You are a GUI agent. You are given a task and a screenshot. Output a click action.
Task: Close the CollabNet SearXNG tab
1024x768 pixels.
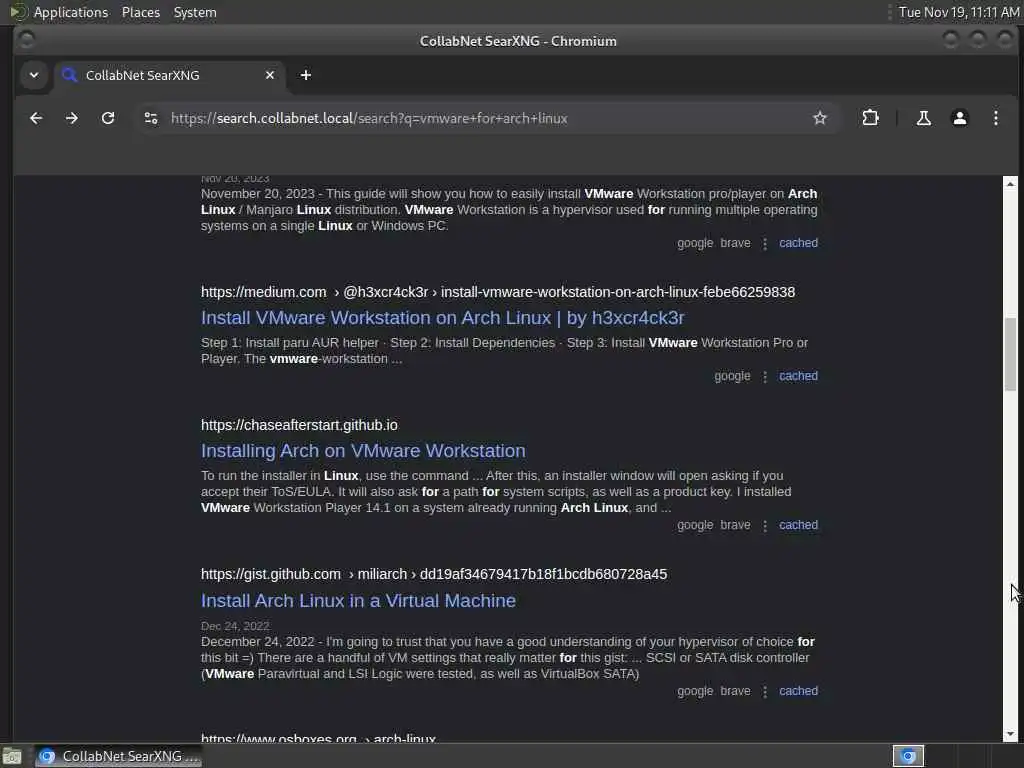click(270, 75)
